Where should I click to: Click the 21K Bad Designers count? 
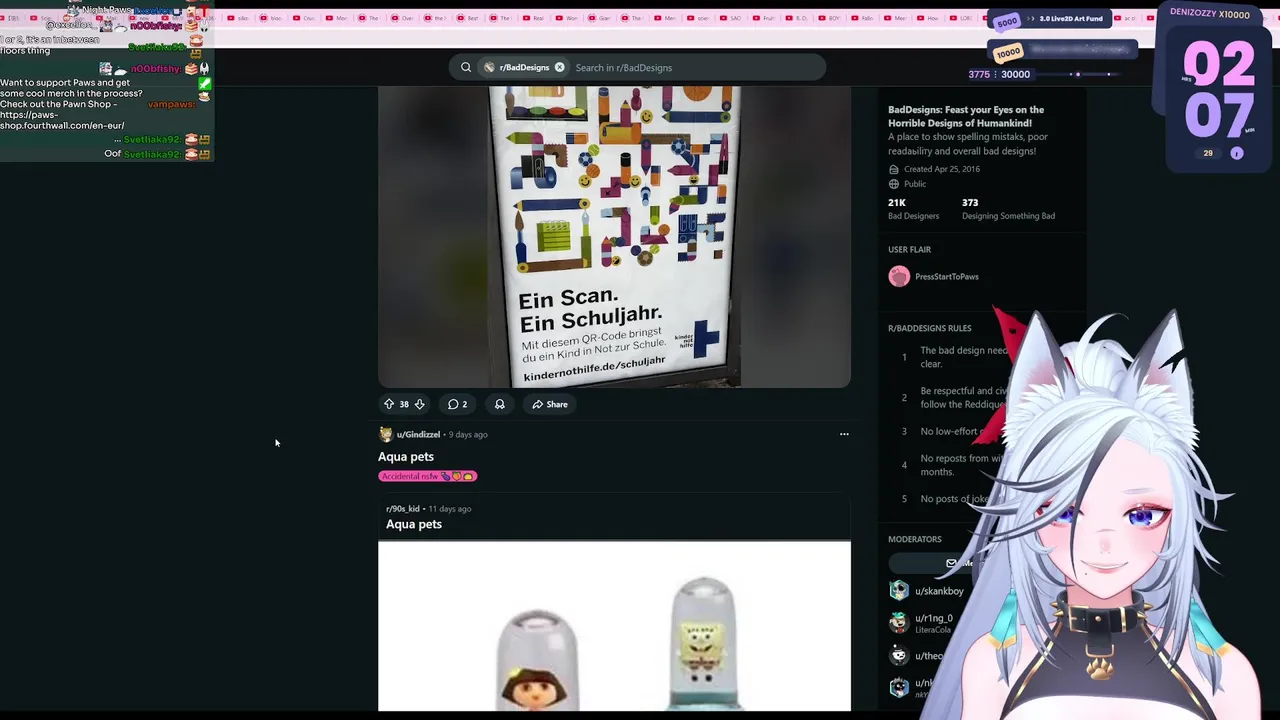tap(913, 208)
